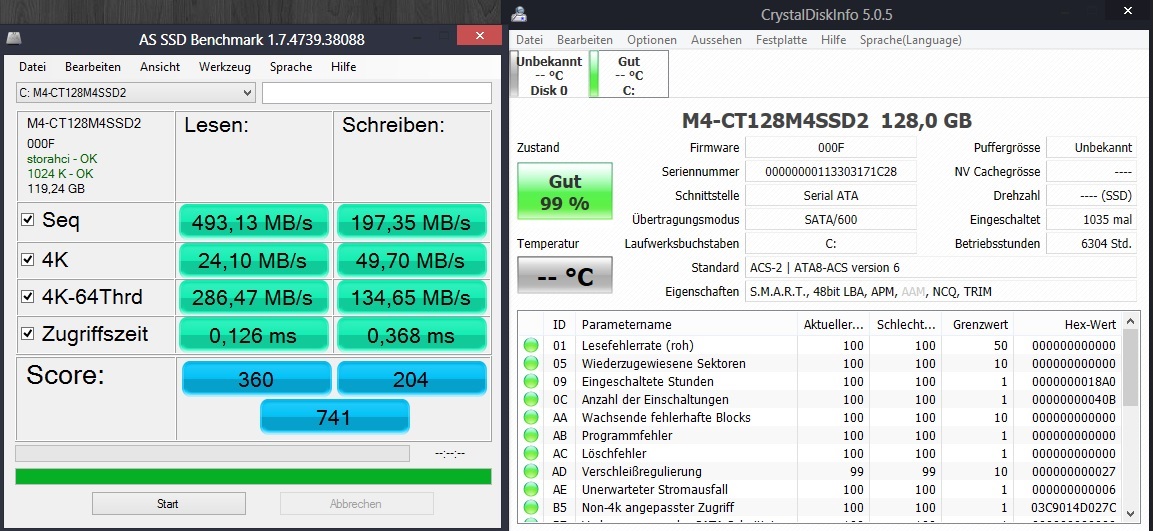Click the read Score 360 box
1154x531 pixels.
(x=256, y=379)
